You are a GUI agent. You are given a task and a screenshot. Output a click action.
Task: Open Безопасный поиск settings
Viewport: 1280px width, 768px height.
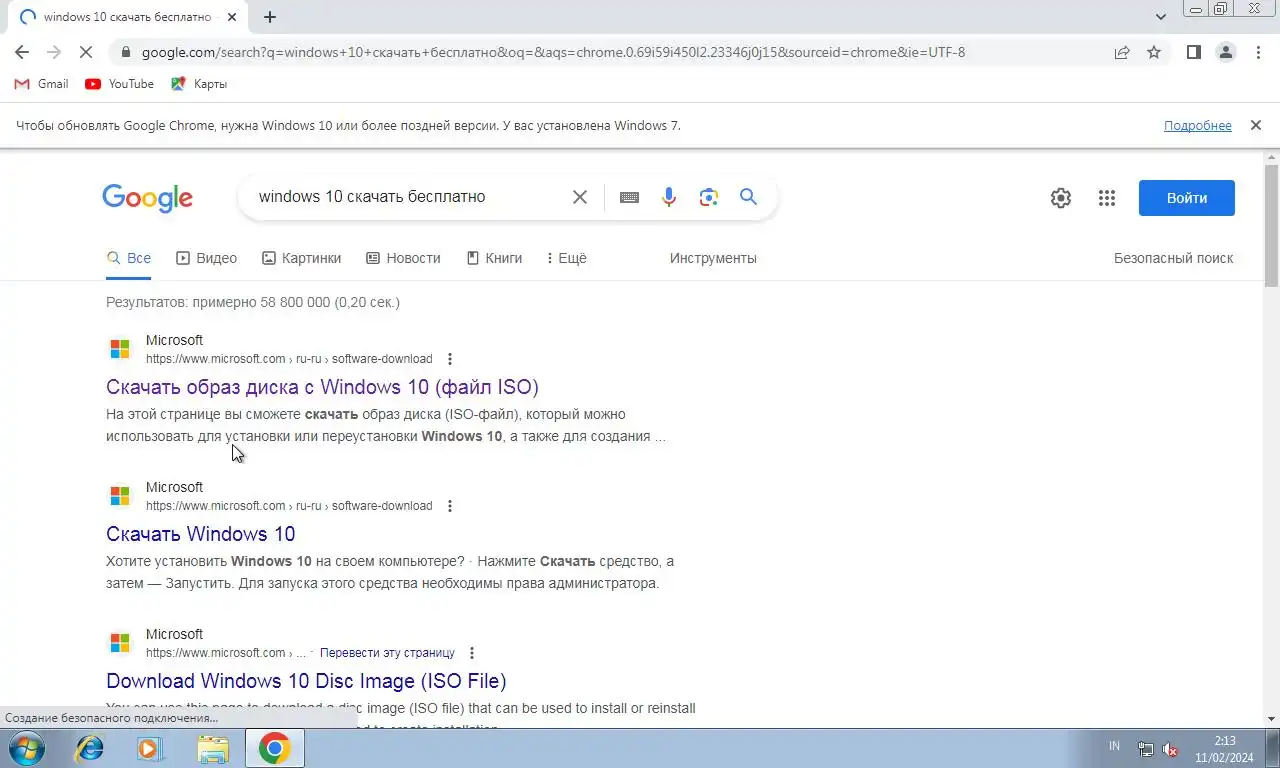click(1173, 258)
